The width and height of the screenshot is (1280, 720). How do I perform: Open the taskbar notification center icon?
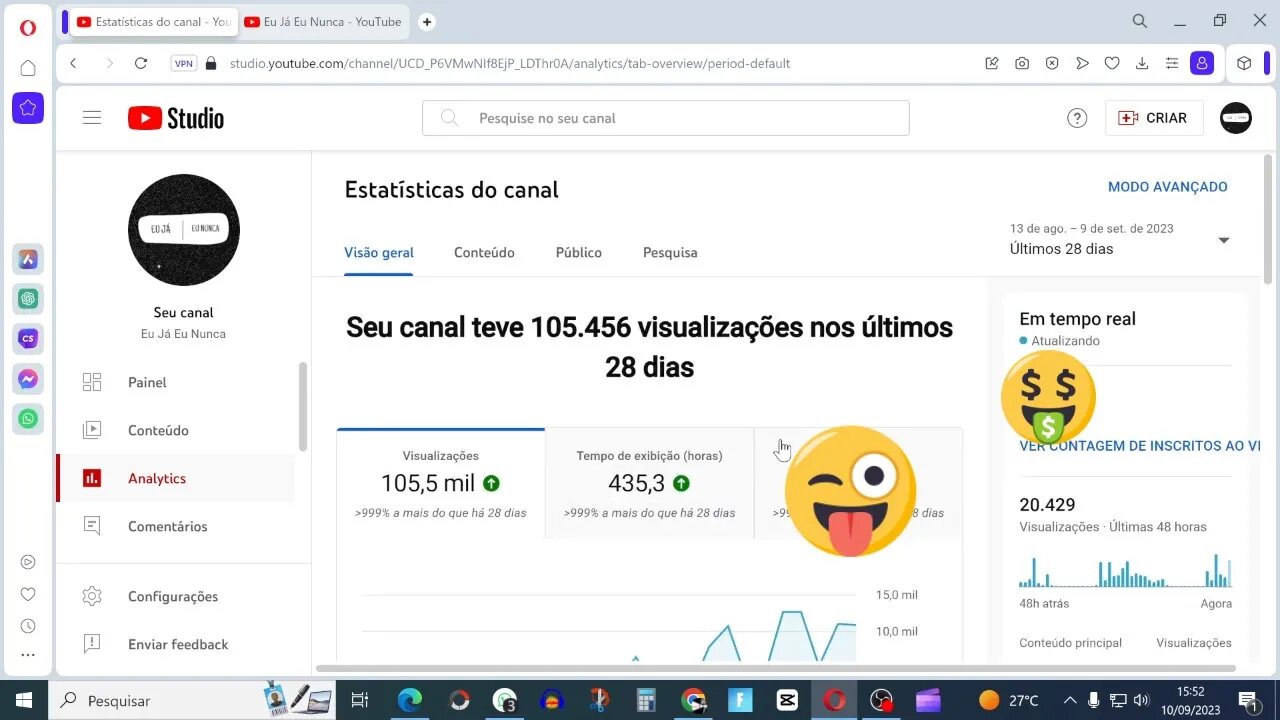1248,700
